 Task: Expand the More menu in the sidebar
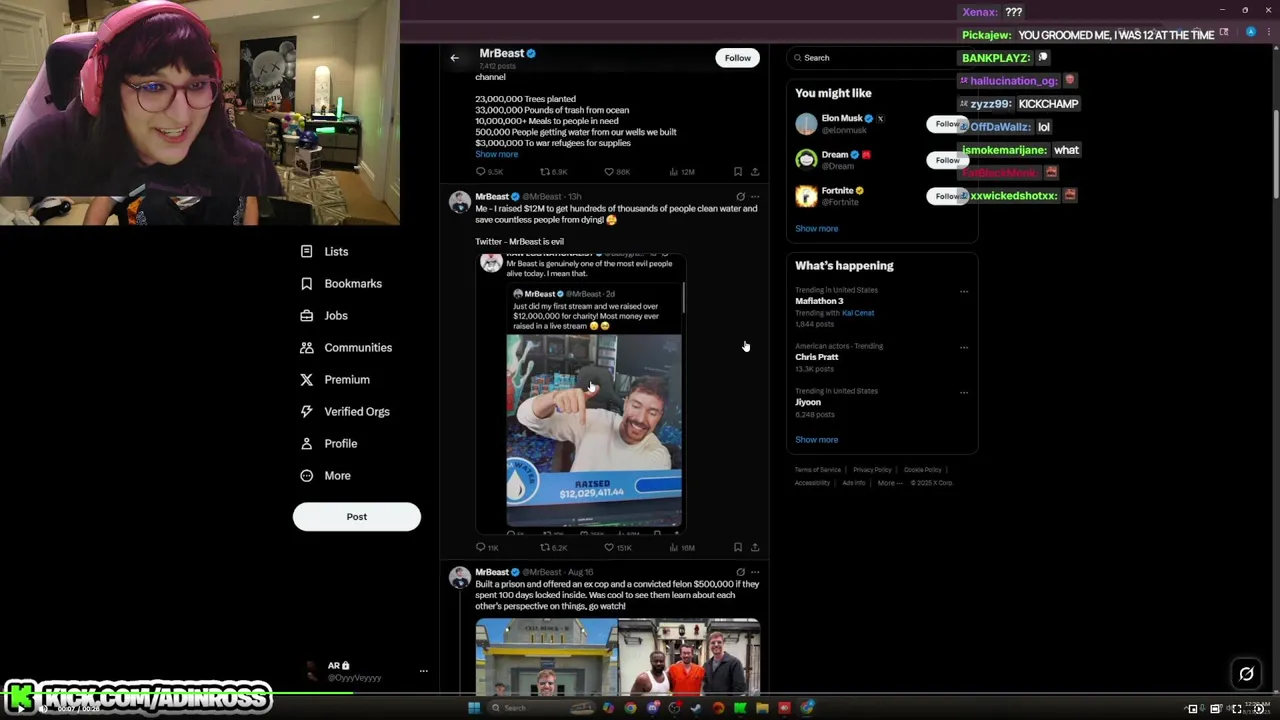(x=337, y=476)
